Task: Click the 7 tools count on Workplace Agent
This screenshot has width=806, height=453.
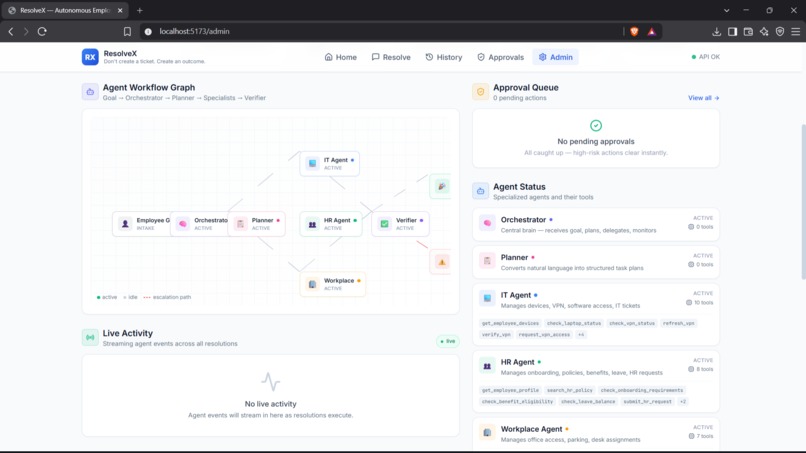Action: [701, 436]
